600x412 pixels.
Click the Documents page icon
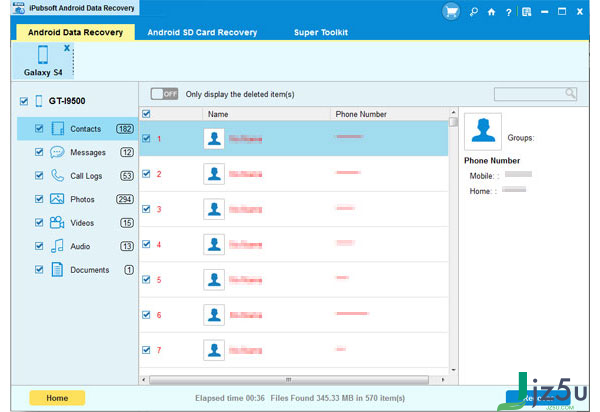(57, 269)
